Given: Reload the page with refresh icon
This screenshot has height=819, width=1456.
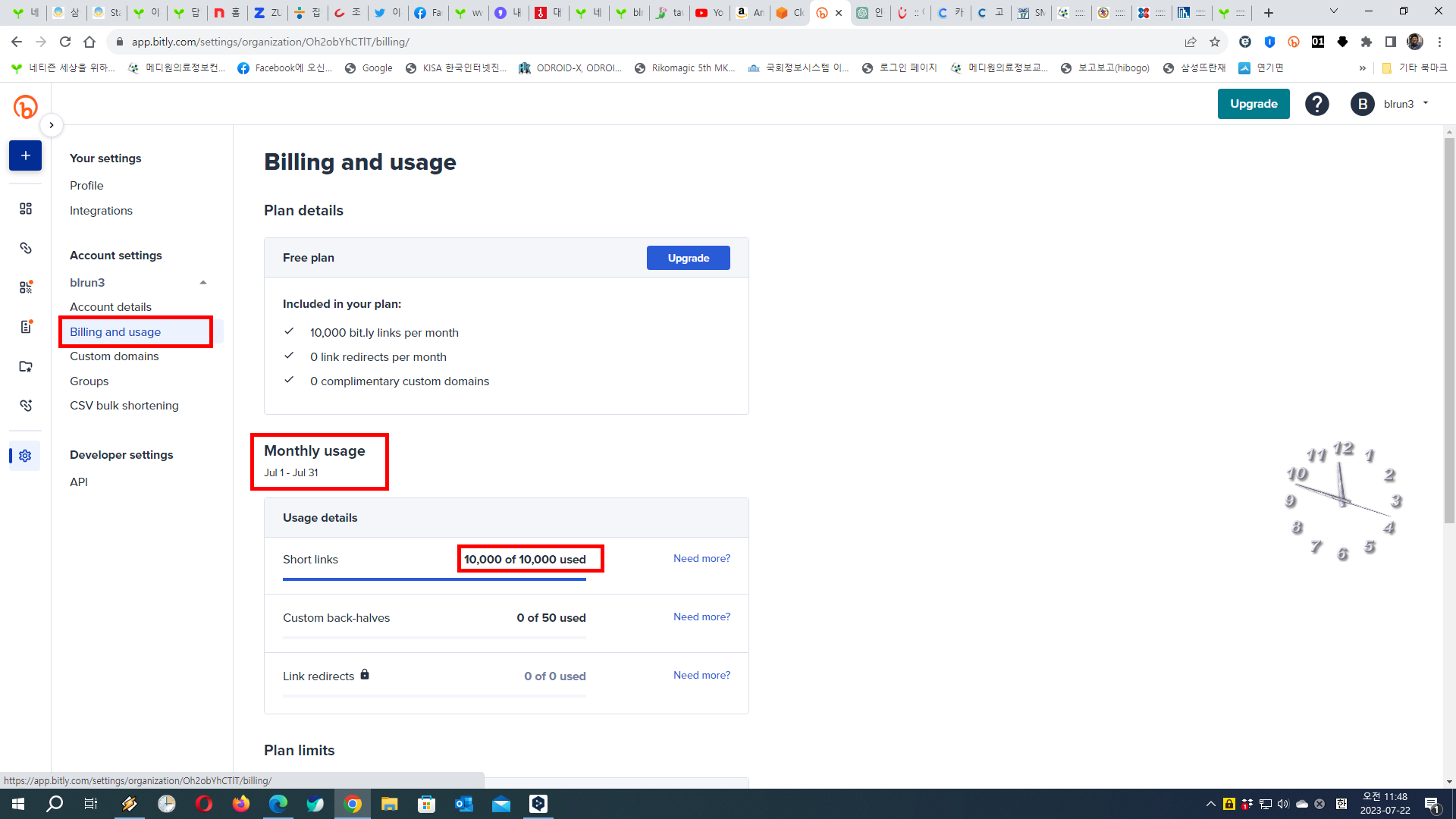Looking at the screenshot, I should (x=65, y=42).
